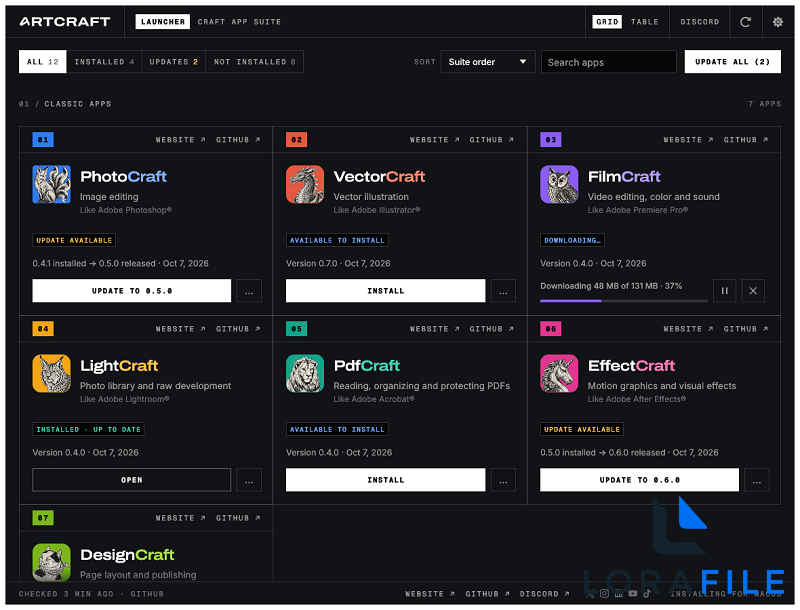Viewport: 800px width, 610px height.
Task: Open settings via the gear icon
Action: pyautogui.click(x=778, y=22)
